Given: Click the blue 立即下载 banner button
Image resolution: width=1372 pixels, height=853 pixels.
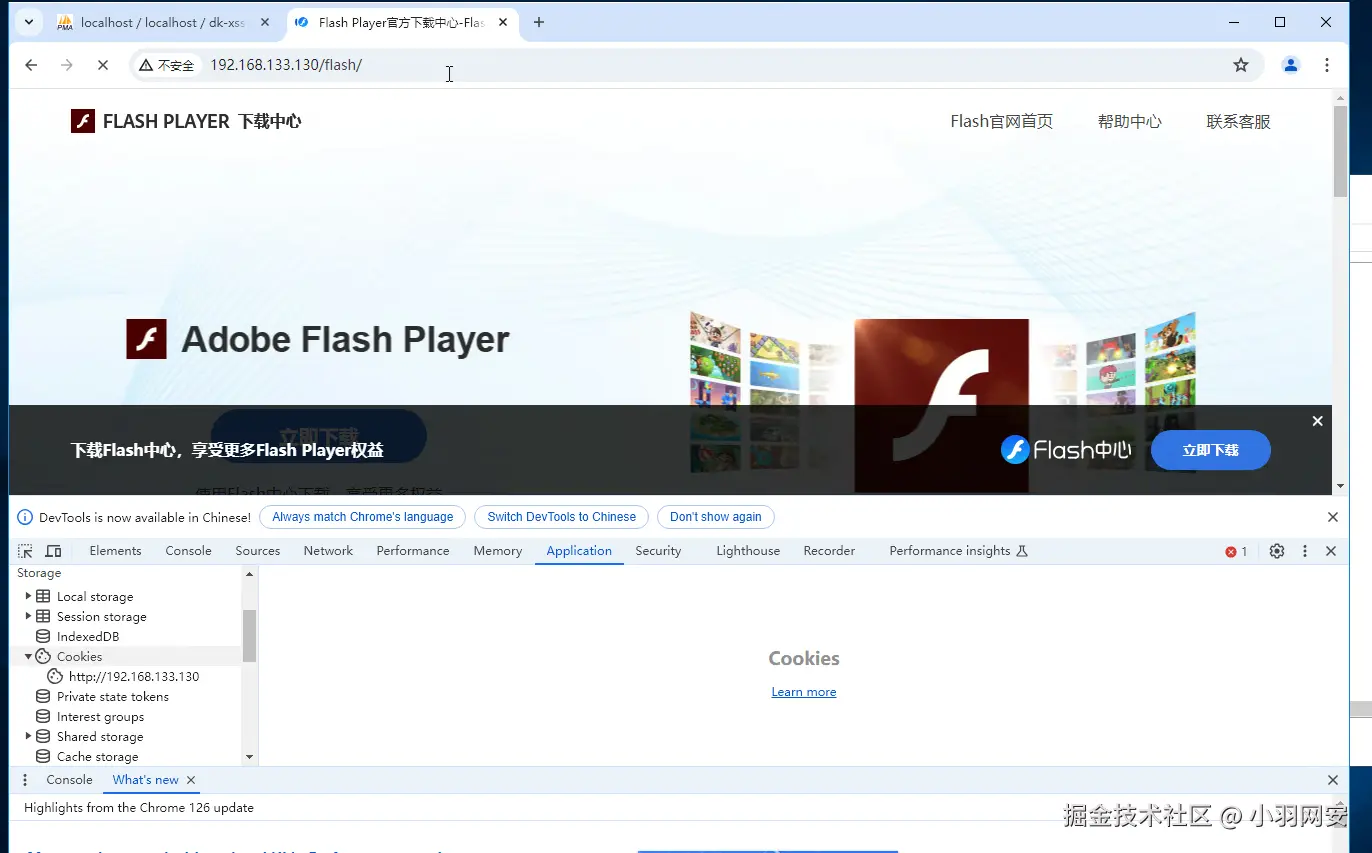Looking at the screenshot, I should pyautogui.click(x=1211, y=450).
